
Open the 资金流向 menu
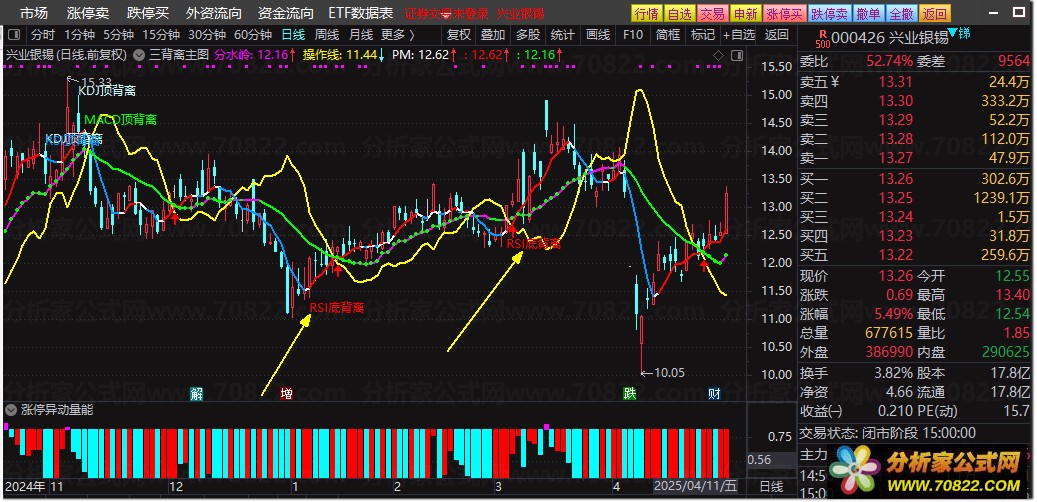click(x=285, y=13)
